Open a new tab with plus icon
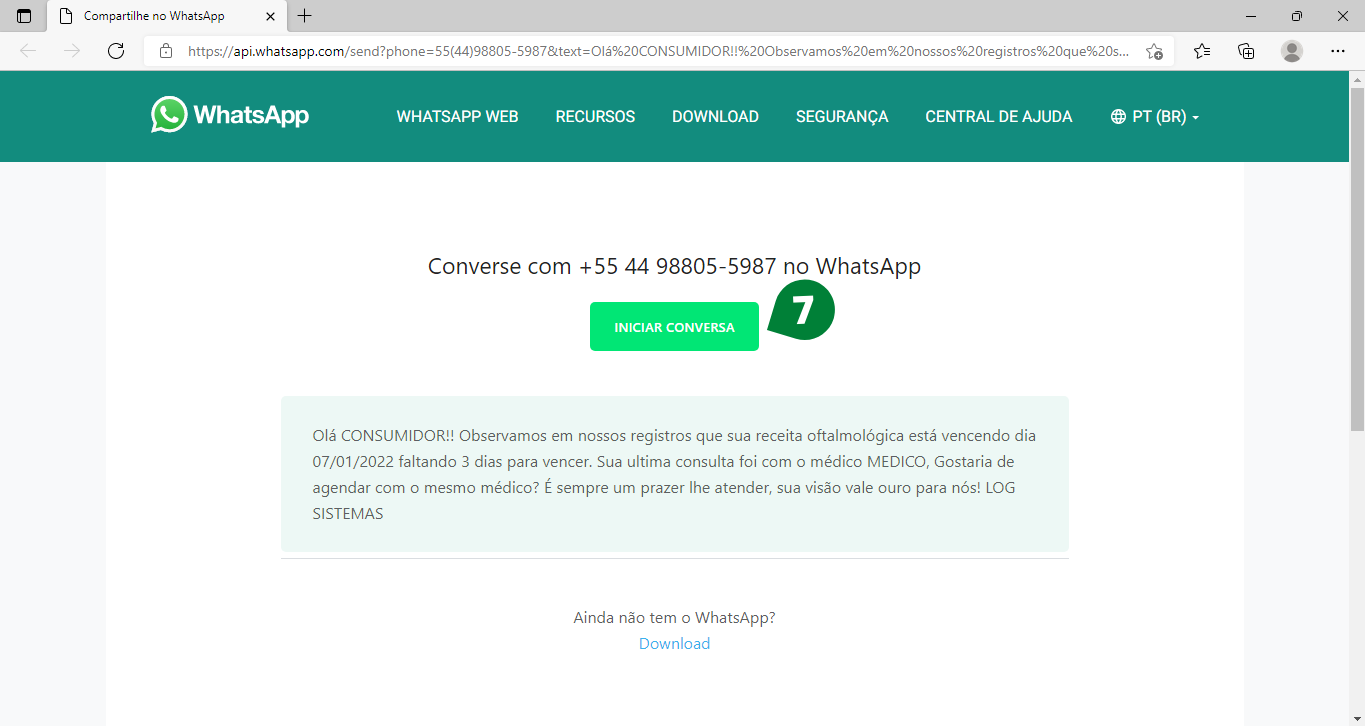Image resolution: width=1365 pixels, height=726 pixels. [305, 16]
